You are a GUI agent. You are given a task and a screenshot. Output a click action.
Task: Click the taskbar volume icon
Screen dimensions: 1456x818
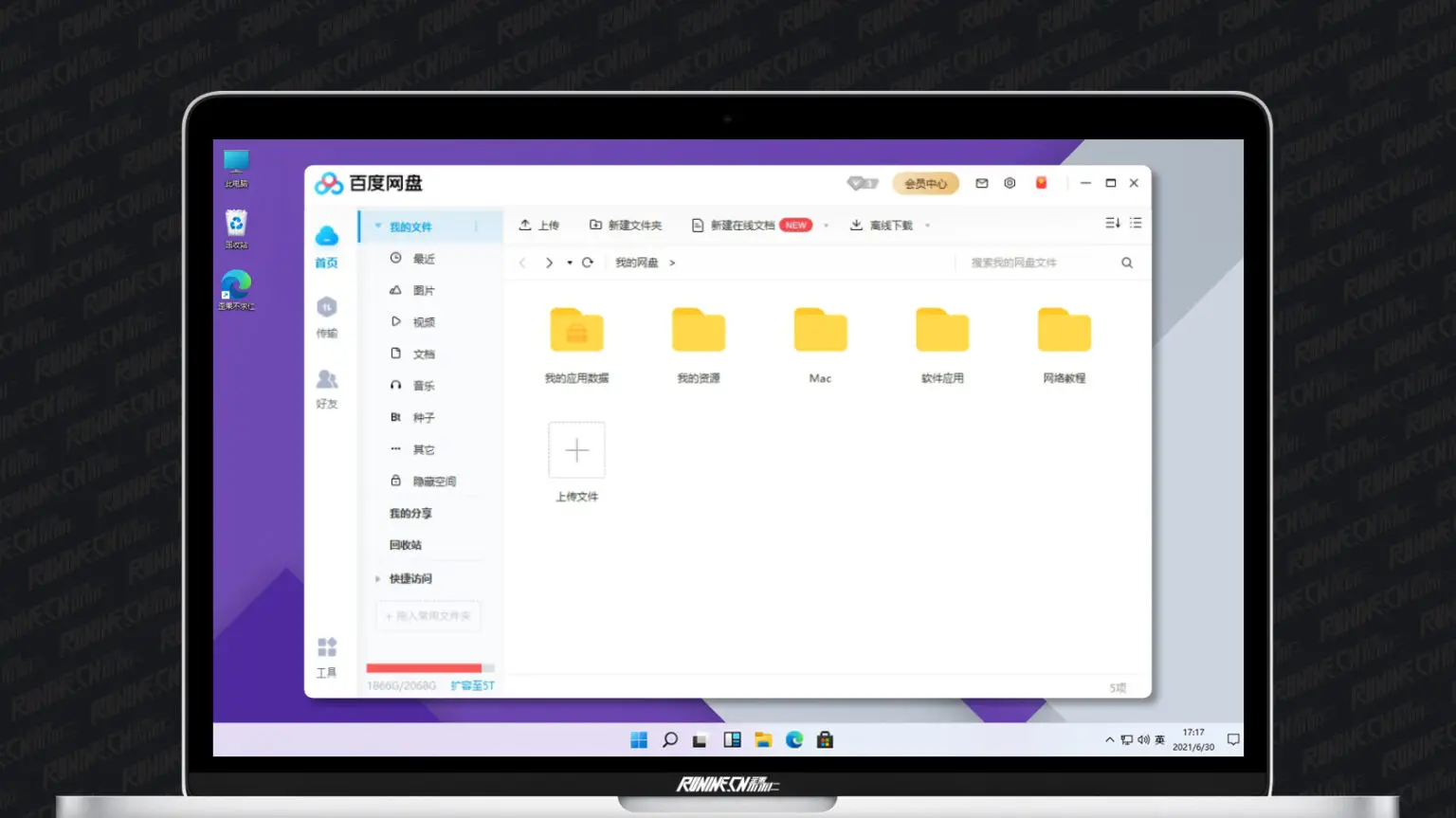coord(1143,739)
